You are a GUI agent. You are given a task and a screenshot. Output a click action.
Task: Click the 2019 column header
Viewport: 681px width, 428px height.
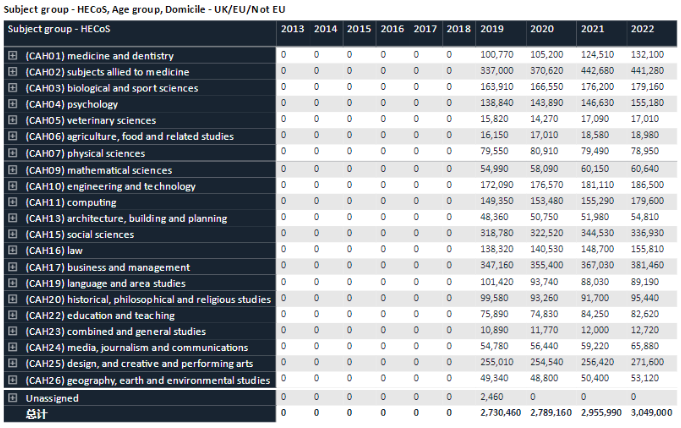click(492, 30)
